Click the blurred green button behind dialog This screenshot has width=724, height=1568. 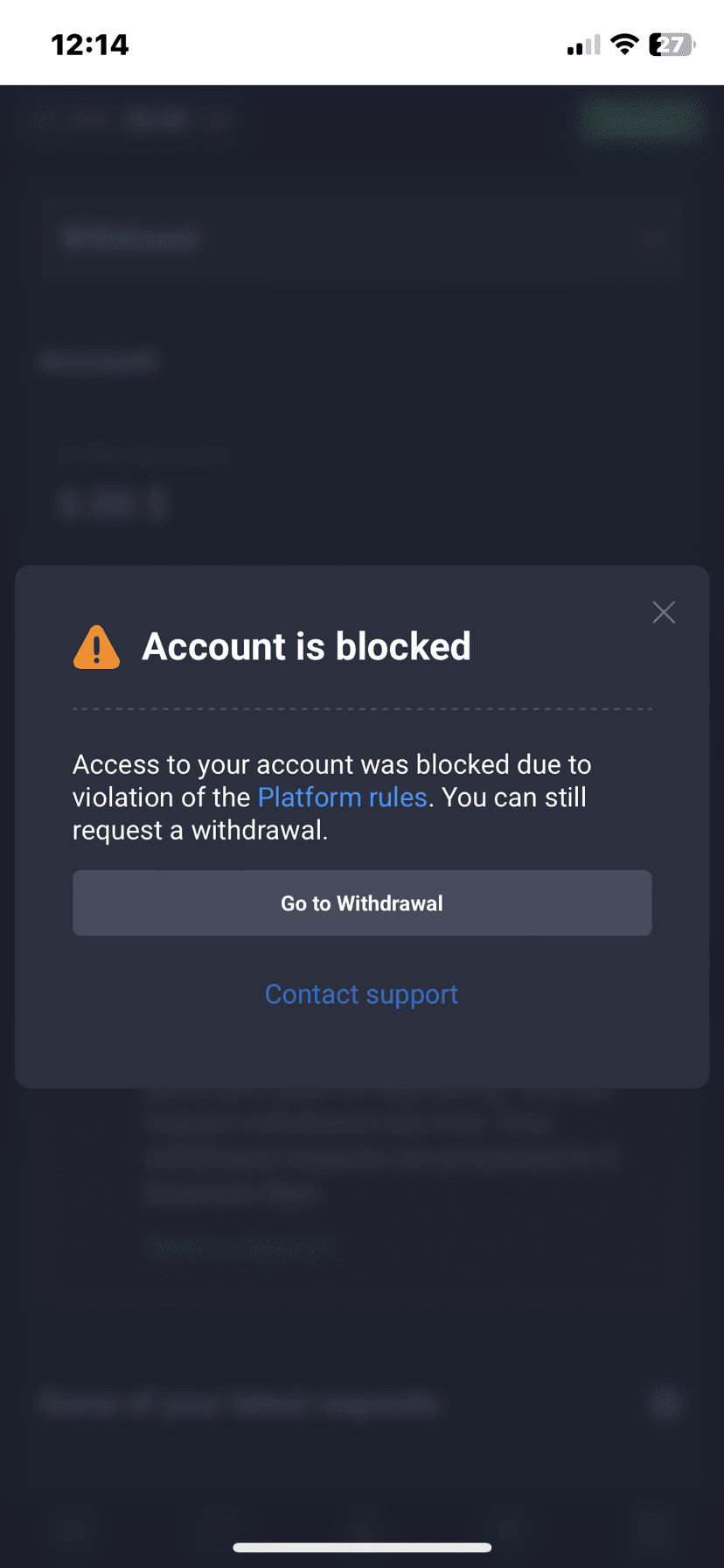pos(641,120)
